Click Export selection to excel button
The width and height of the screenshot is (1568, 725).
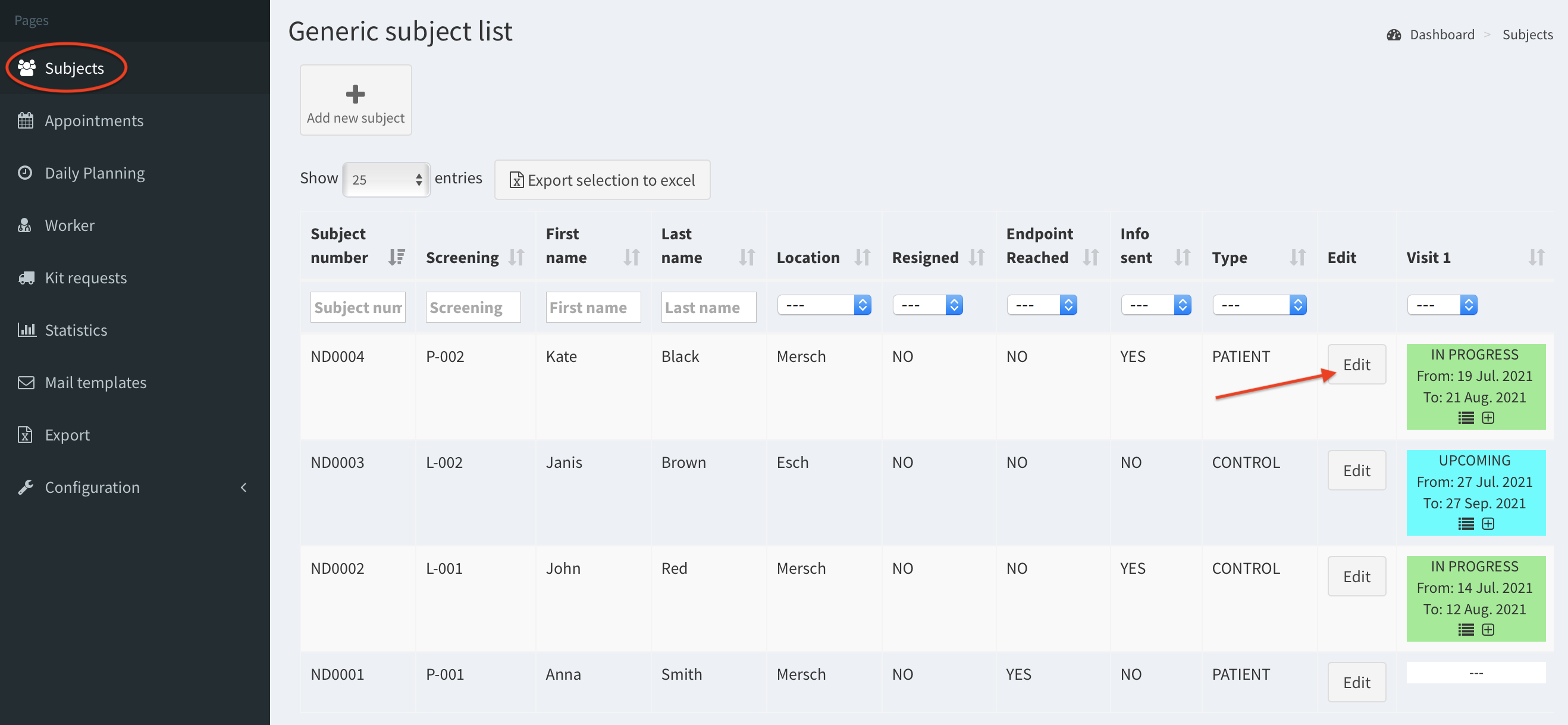[x=601, y=180]
